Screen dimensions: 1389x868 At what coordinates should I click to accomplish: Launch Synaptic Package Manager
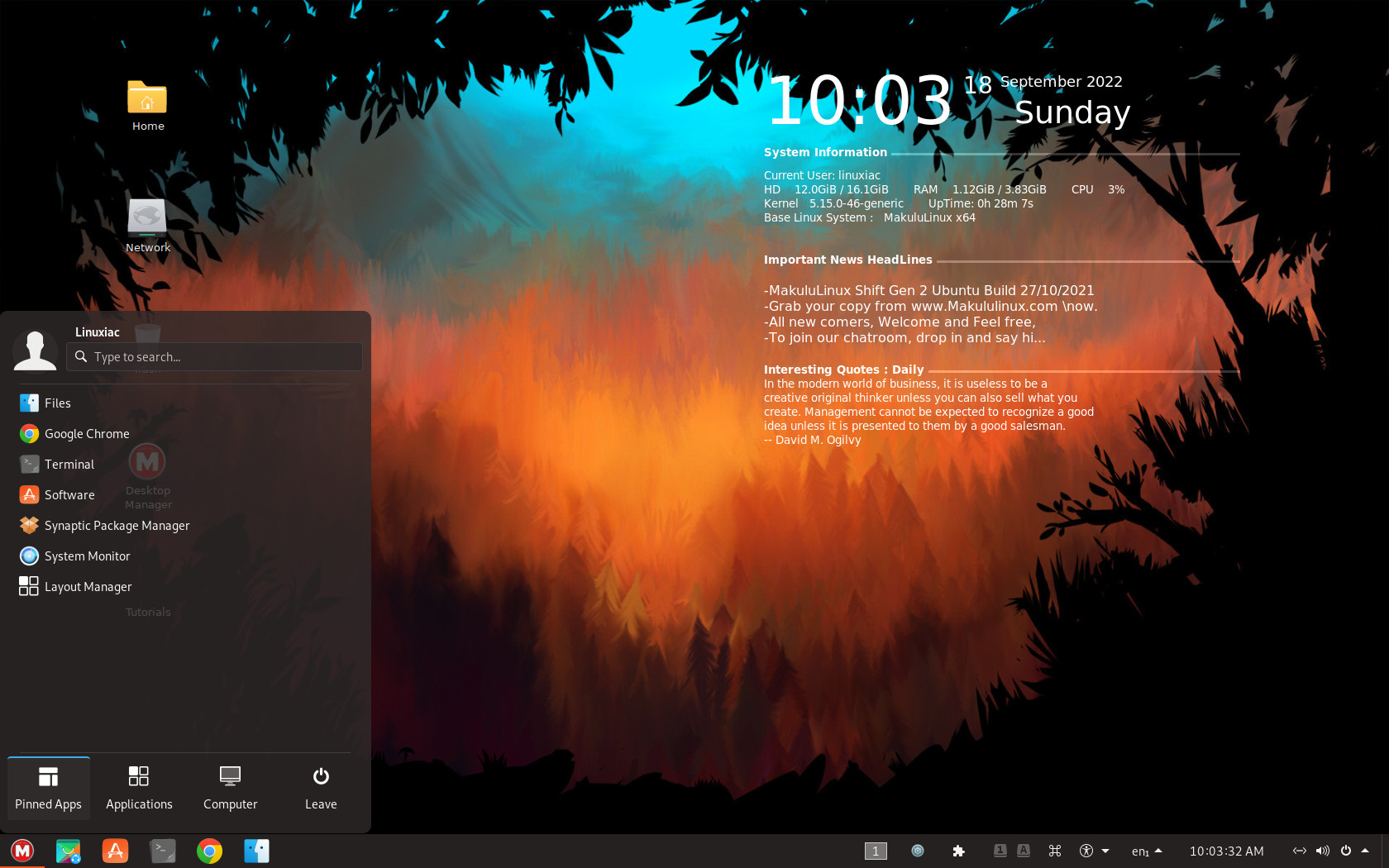pyautogui.click(x=184, y=526)
